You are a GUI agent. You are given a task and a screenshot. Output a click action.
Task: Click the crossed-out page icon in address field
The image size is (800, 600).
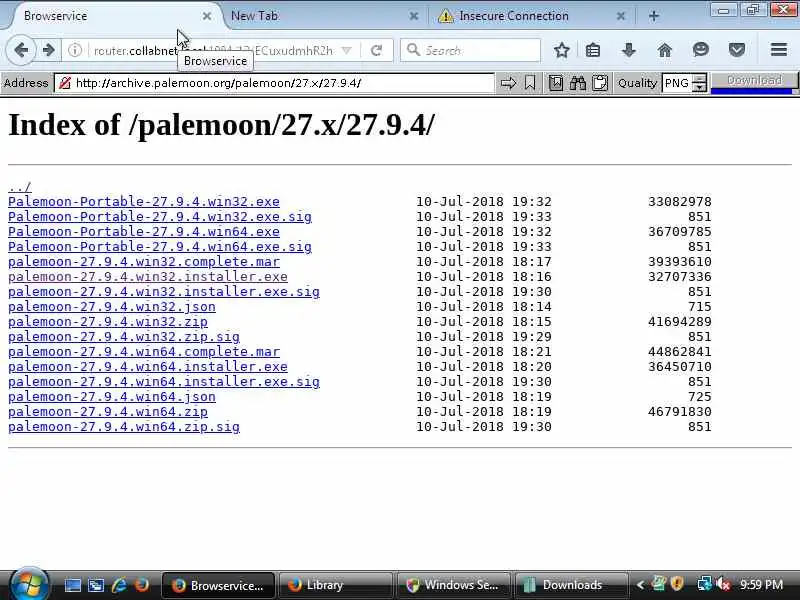point(65,83)
